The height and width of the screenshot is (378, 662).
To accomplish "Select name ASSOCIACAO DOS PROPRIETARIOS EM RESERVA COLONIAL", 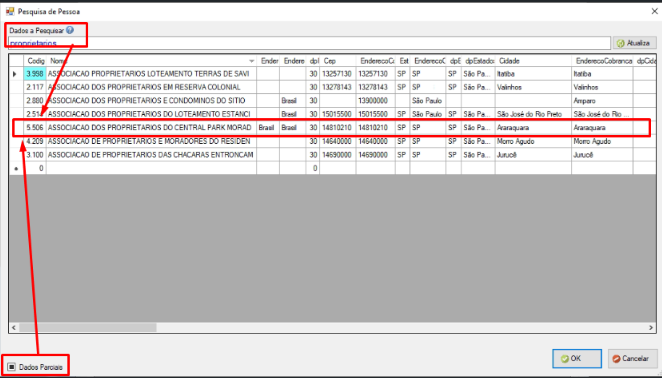I will click(x=151, y=87).
